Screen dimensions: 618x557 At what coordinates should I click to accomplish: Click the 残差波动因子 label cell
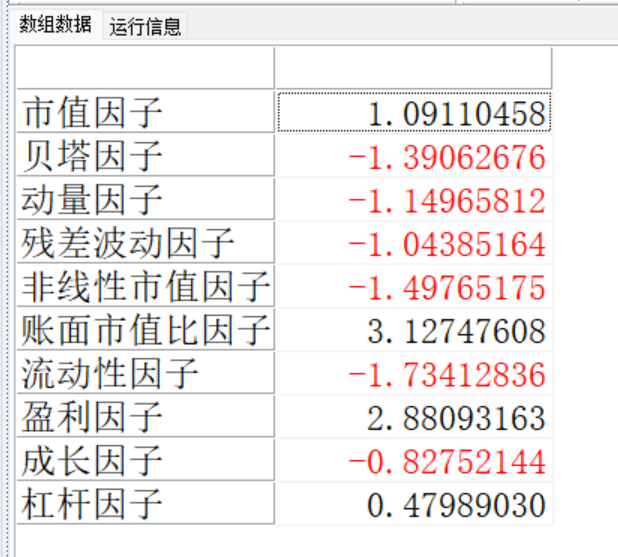tap(145, 243)
